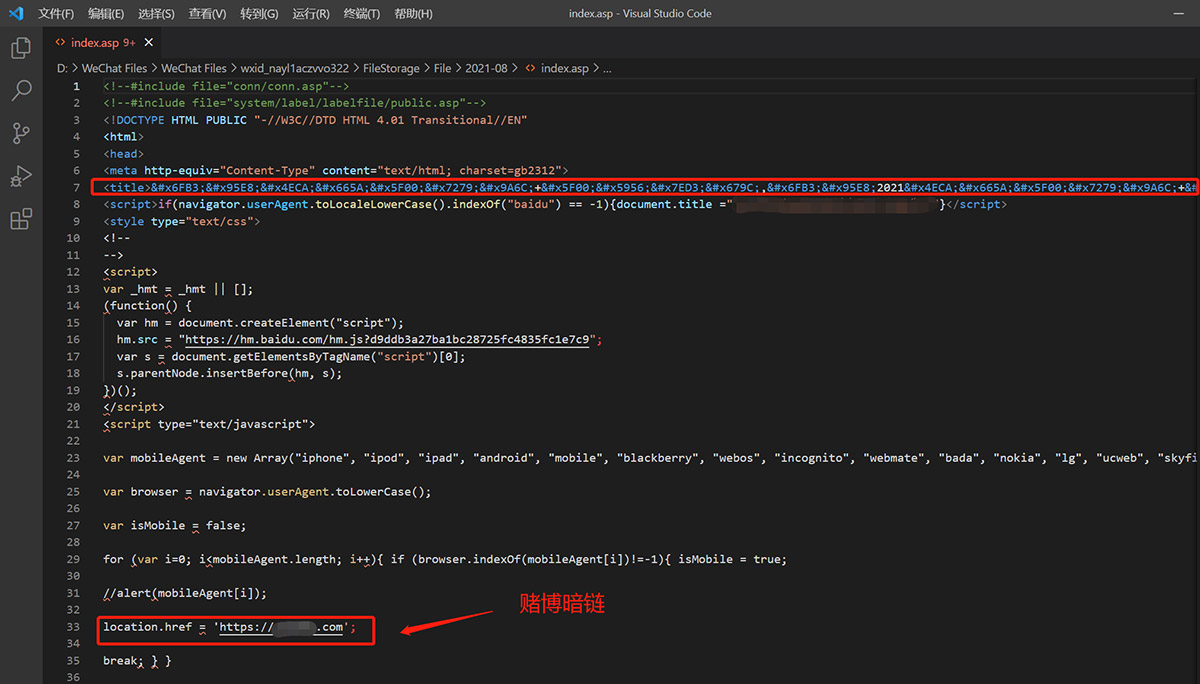Open the 编辑(E) menu

[106, 14]
